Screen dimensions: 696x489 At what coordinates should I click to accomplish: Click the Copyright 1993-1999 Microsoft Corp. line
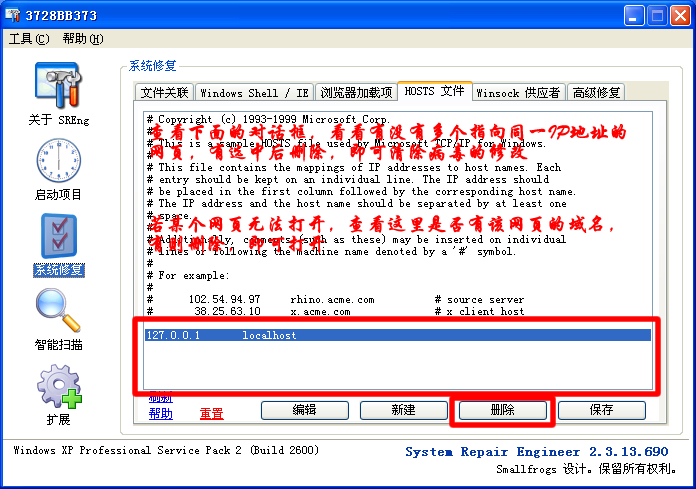(x=269, y=119)
